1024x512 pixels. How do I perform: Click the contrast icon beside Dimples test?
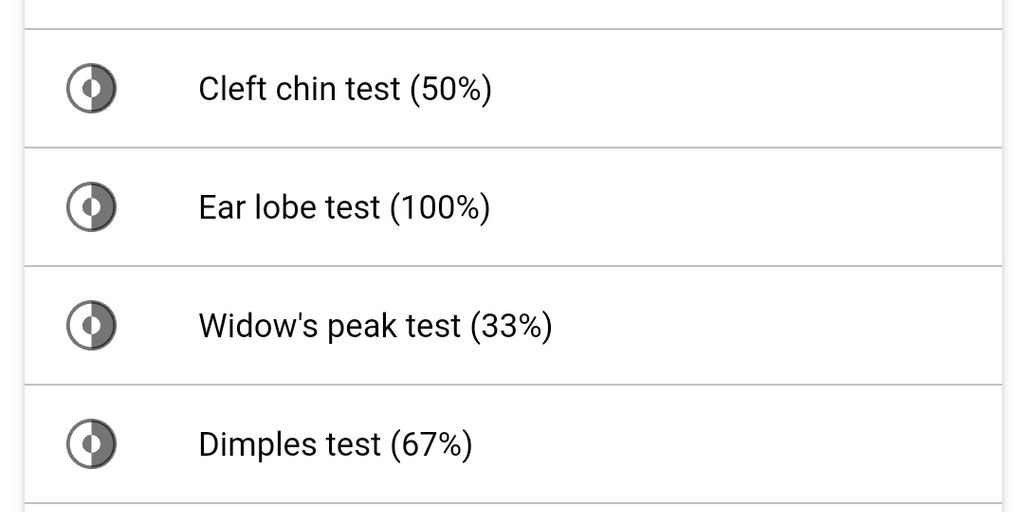(x=91, y=444)
